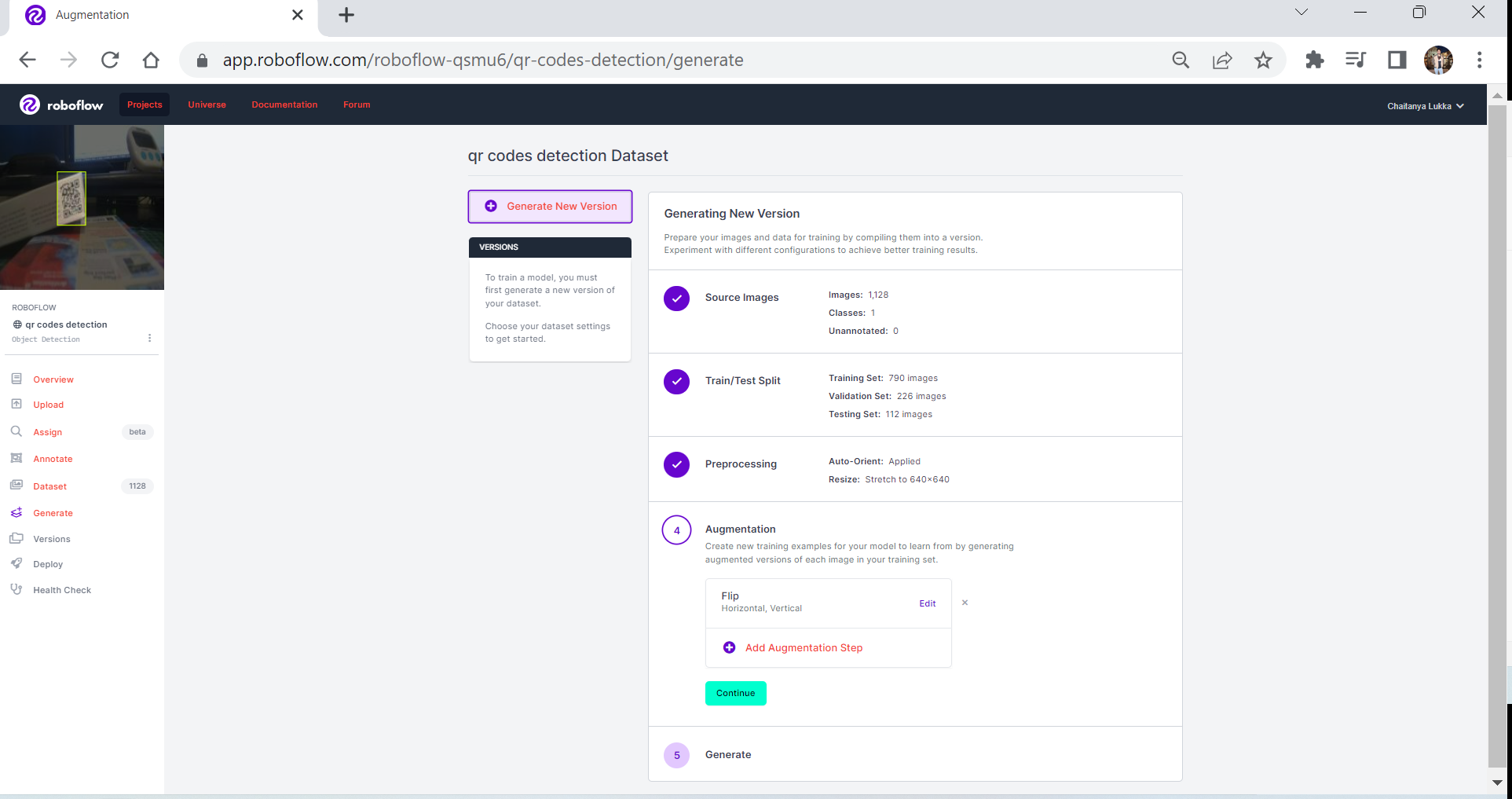
Task: Remove the Flip augmentation step
Action: 965,603
